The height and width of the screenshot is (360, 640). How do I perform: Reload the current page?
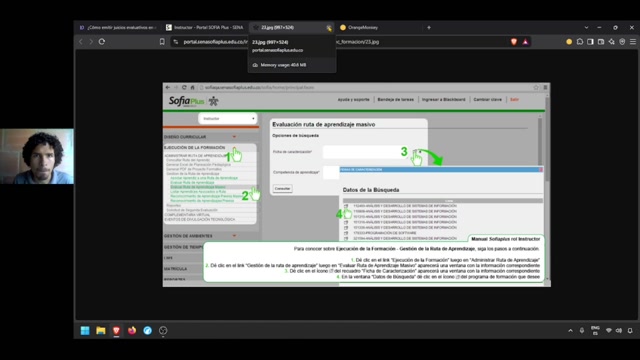pyautogui.click(x=102, y=42)
